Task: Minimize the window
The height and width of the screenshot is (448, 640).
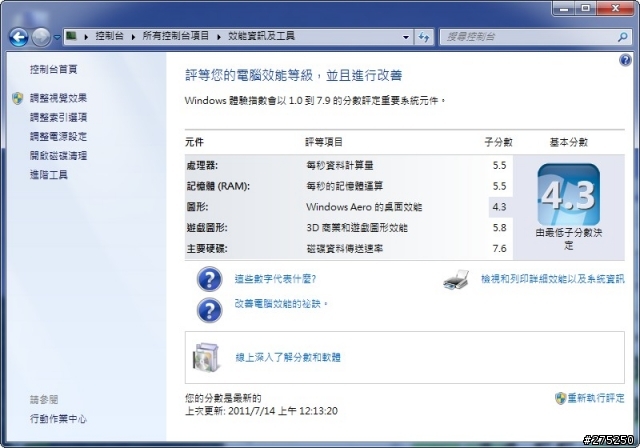Action: pyautogui.click(x=564, y=8)
